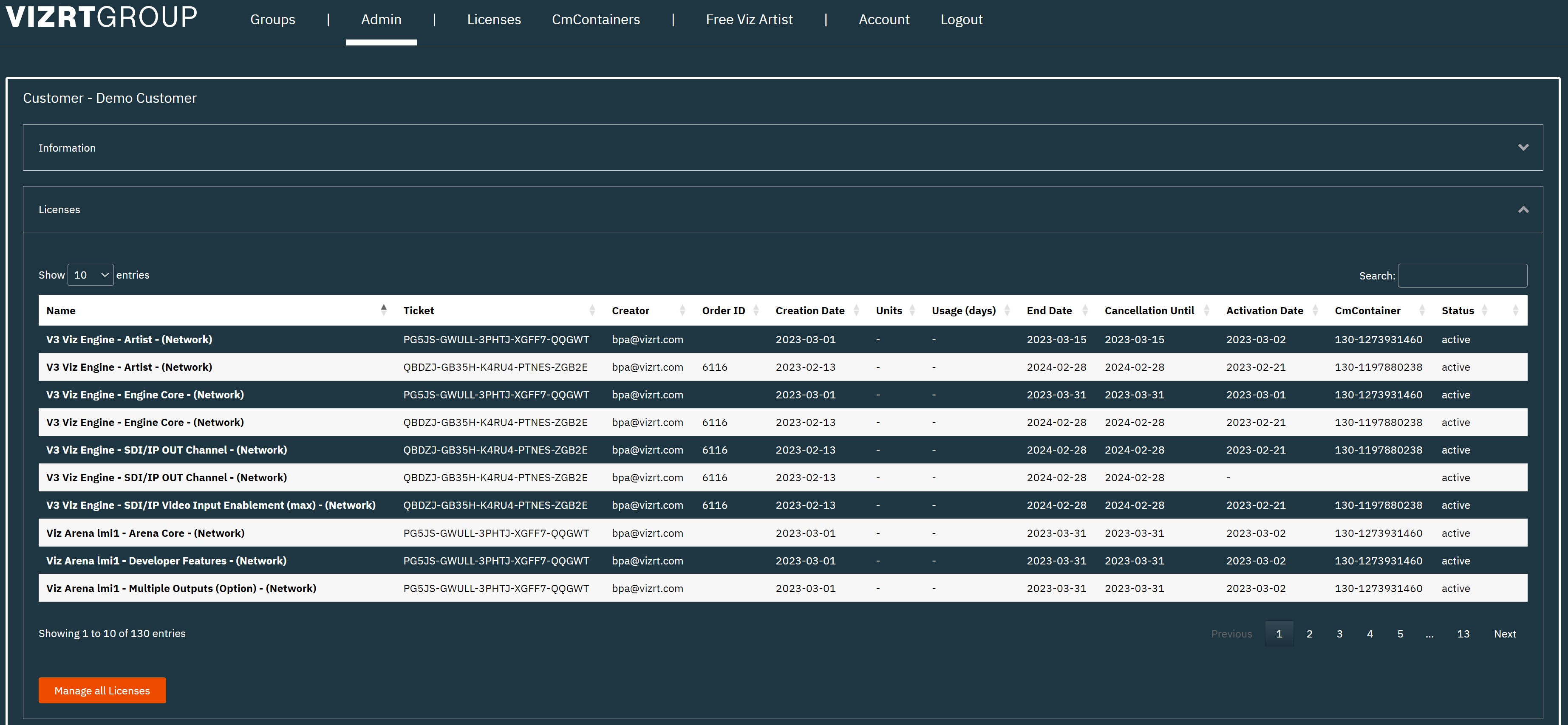Click the Information section header text
This screenshot has height=725, width=1568.
pos(67,148)
